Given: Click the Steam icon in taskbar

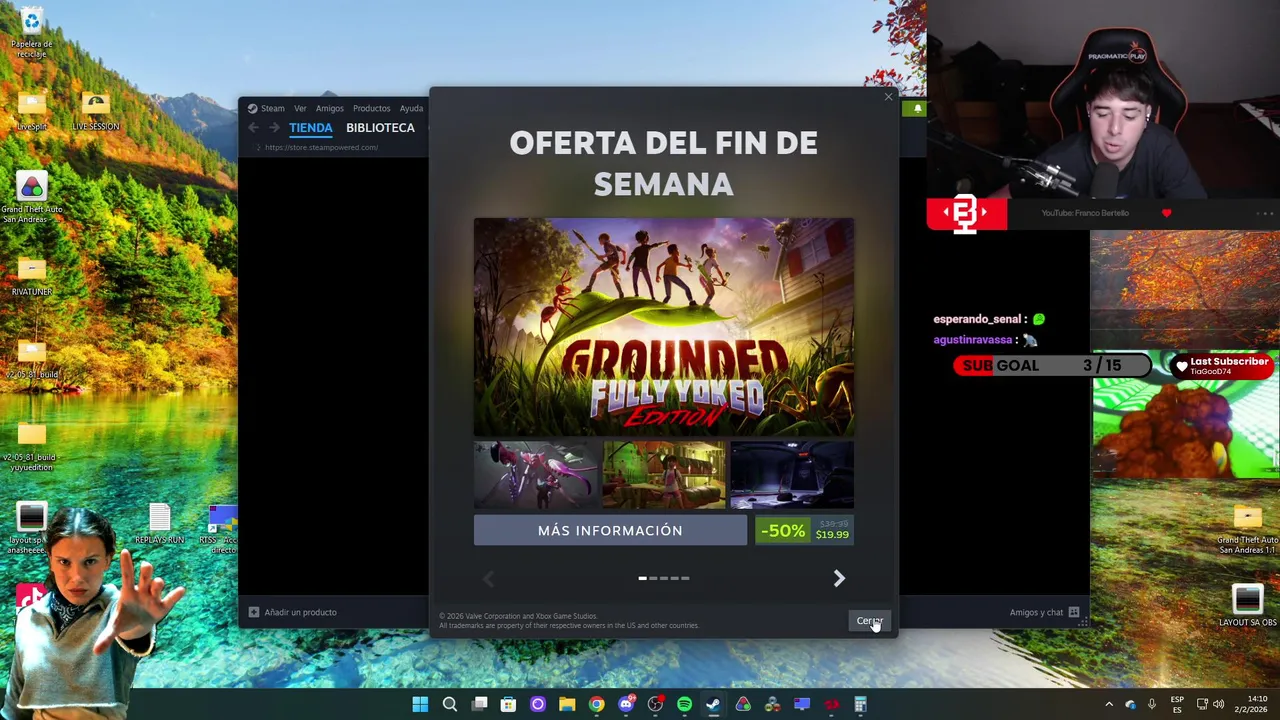Looking at the screenshot, I should coord(713,704).
